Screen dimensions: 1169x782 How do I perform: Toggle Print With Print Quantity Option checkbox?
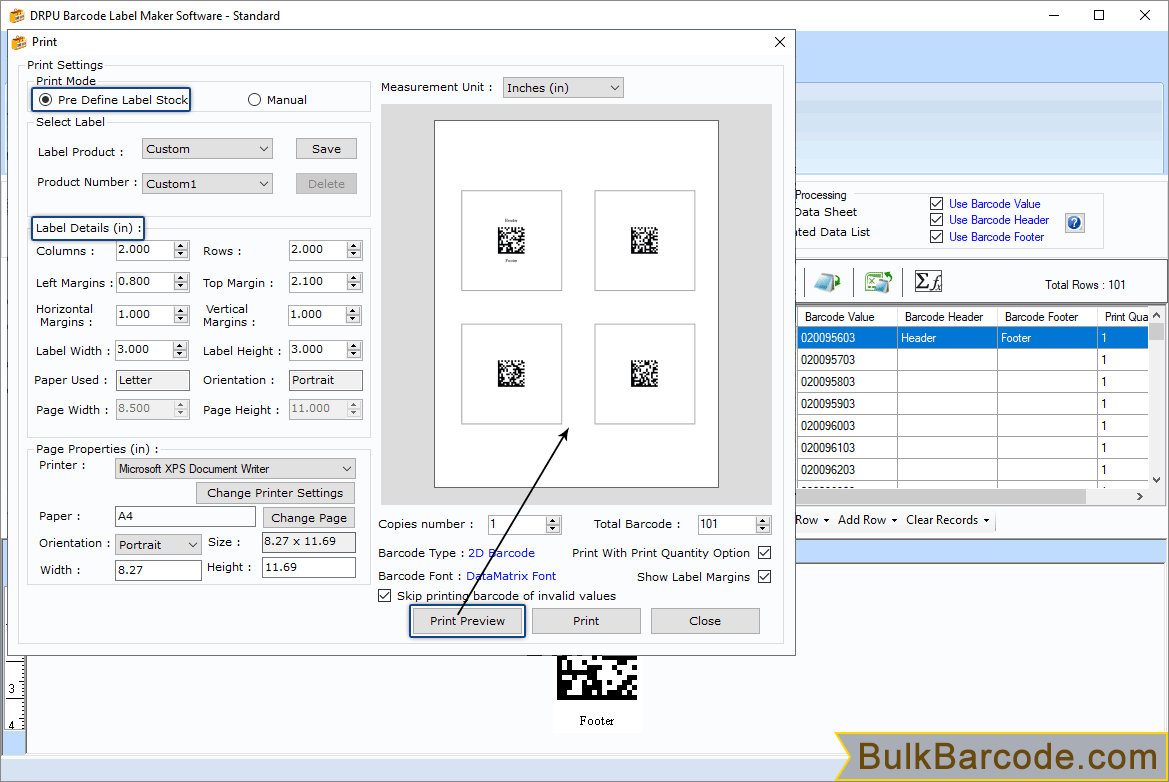point(764,552)
